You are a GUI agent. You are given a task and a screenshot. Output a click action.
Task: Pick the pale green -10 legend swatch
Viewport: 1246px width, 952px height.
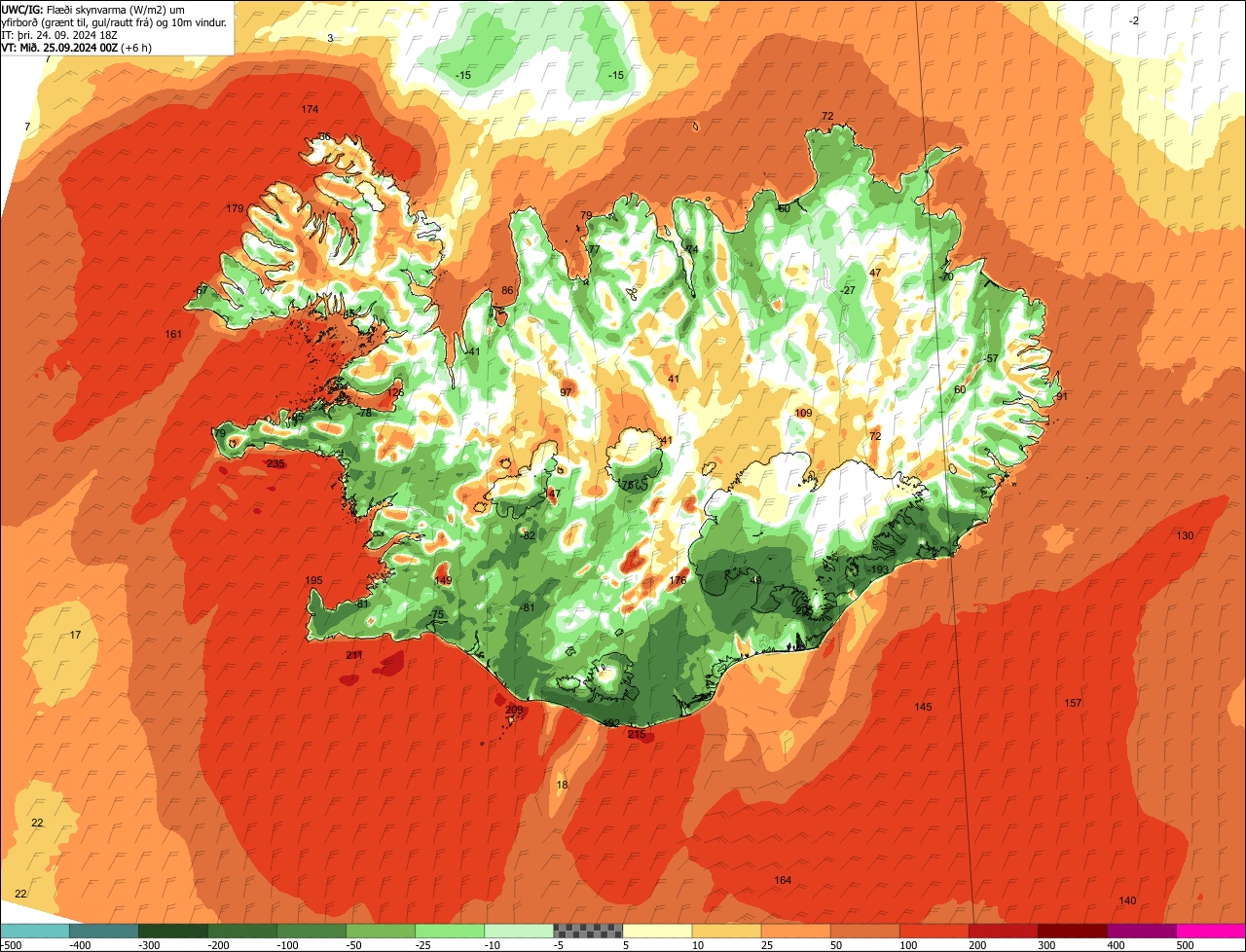(518, 932)
